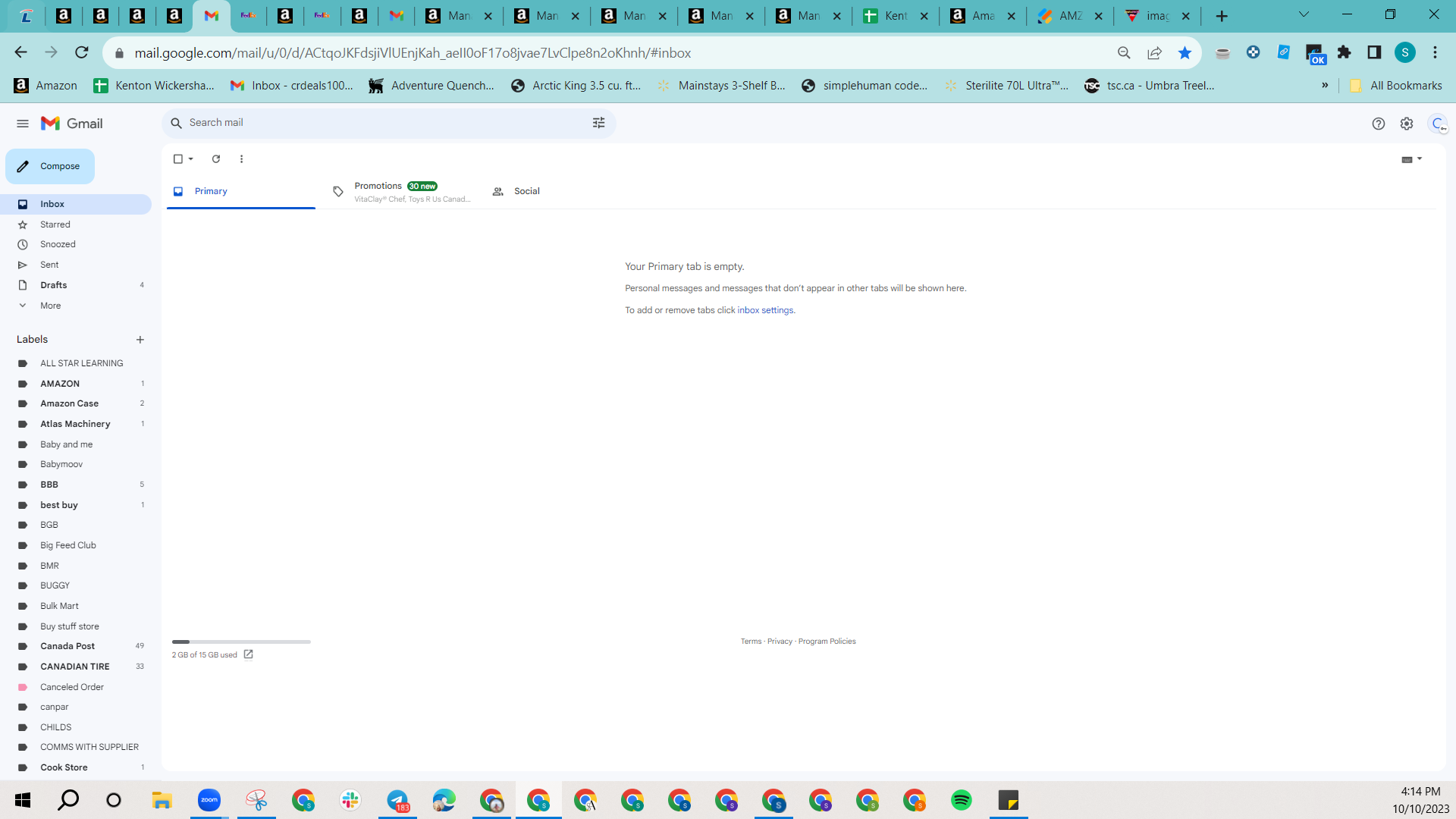Switch to the Primary tab
This screenshot has width=1456, height=819.
tap(241, 191)
